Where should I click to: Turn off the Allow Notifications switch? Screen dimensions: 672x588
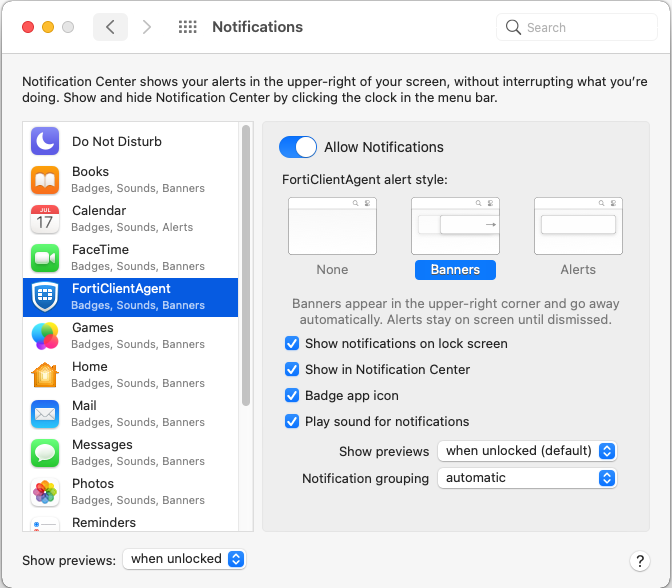298,147
